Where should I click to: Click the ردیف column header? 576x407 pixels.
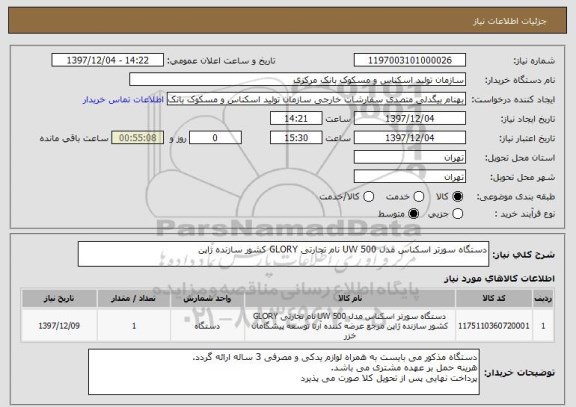click(x=543, y=298)
